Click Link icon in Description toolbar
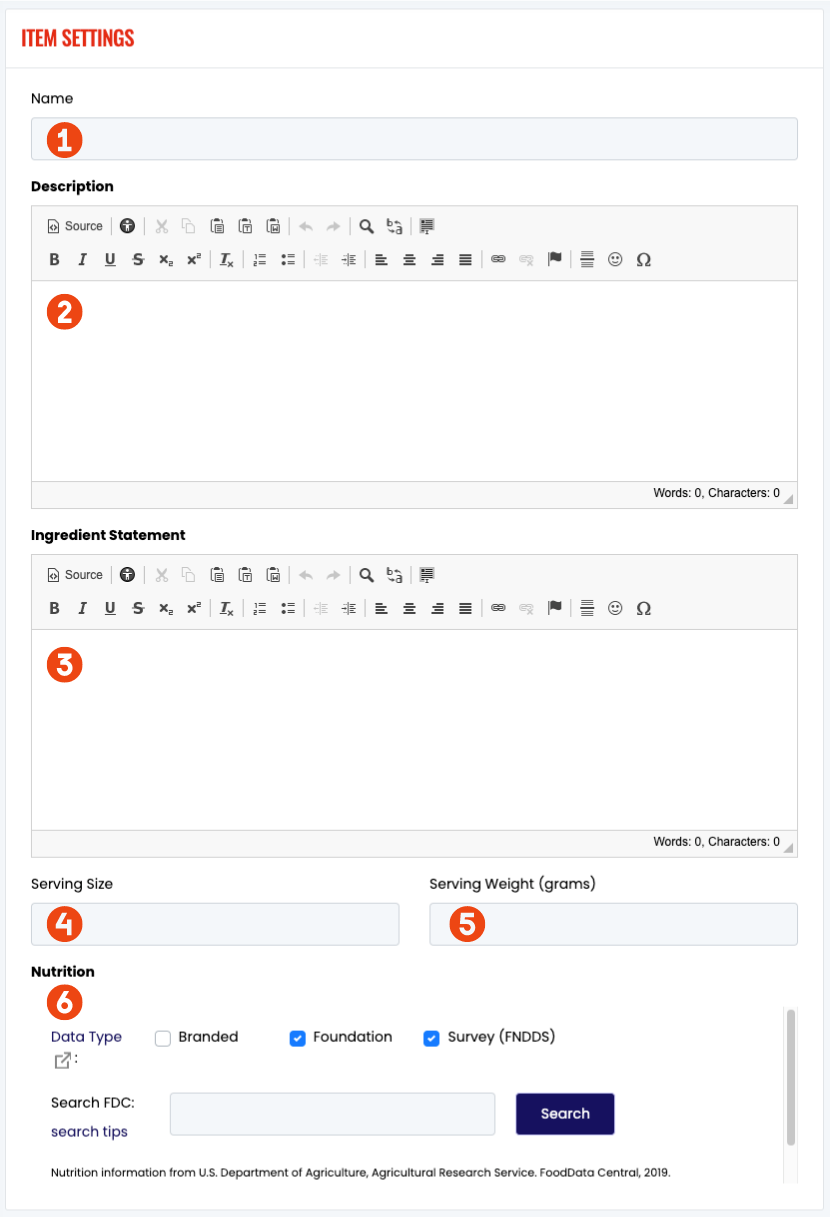Viewport: 830px width, 1217px height. 498,260
